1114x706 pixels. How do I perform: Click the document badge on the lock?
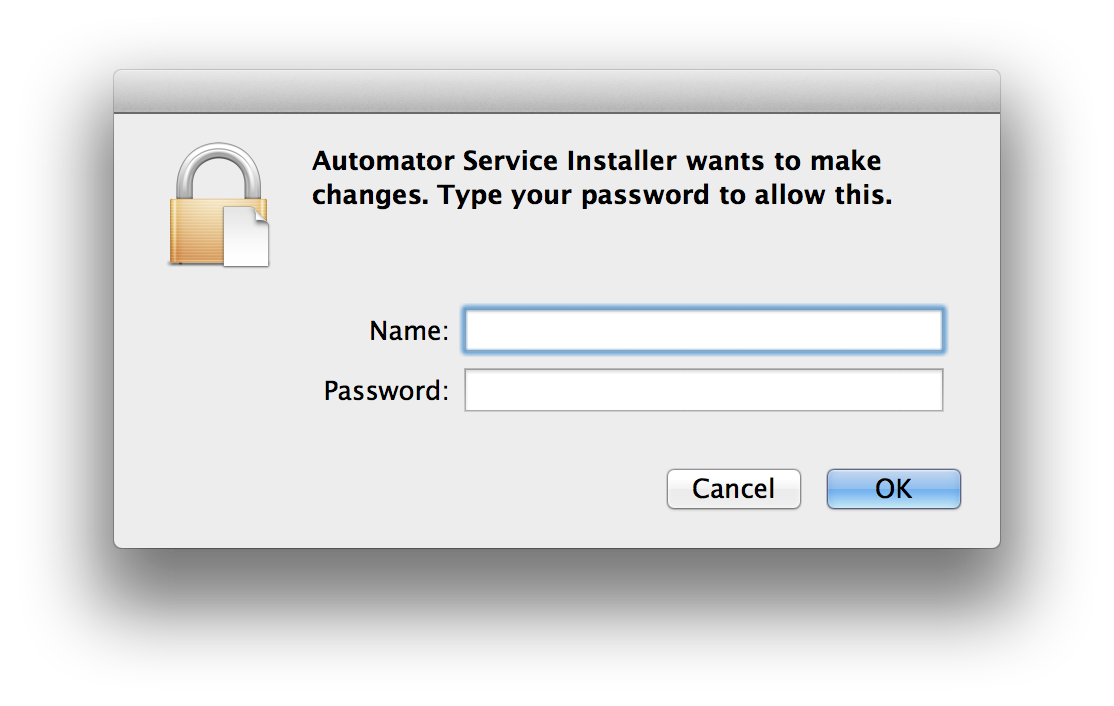(246, 237)
